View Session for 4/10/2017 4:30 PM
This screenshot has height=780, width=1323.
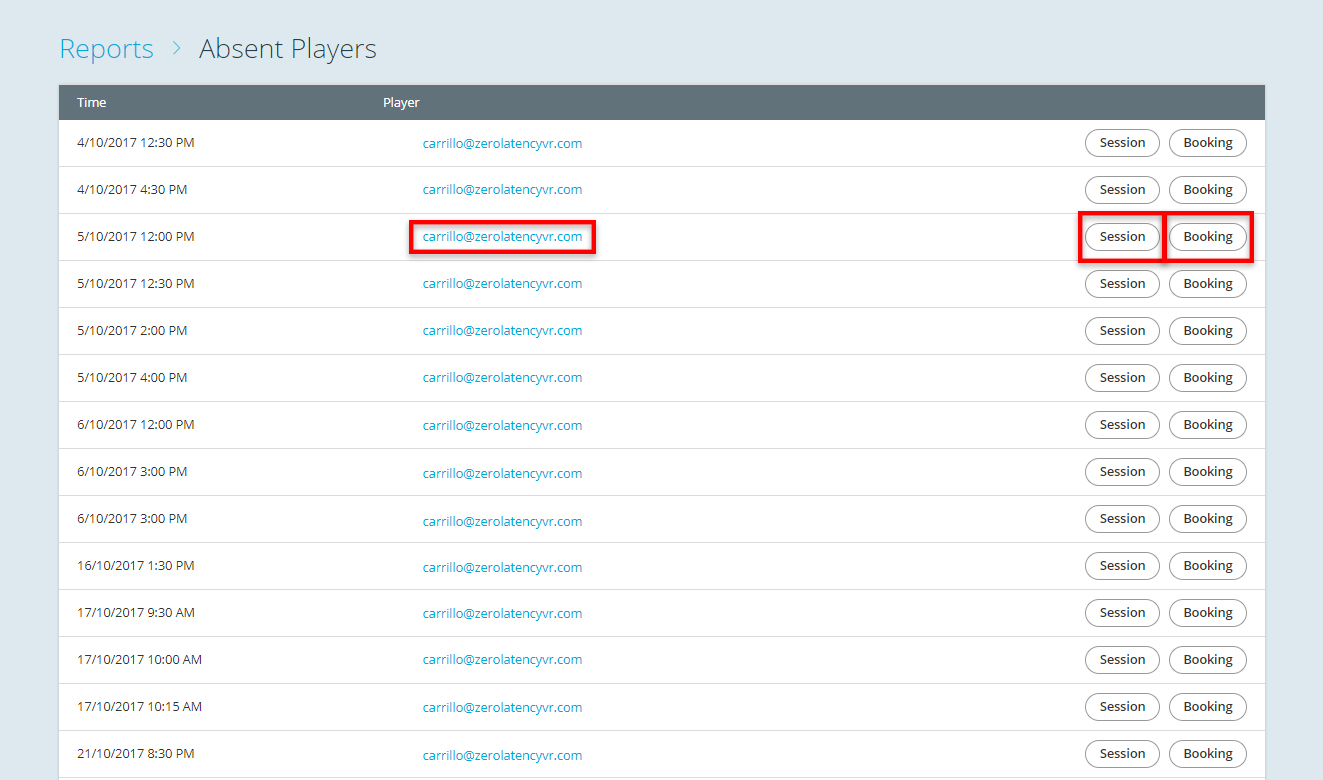tap(1122, 190)
